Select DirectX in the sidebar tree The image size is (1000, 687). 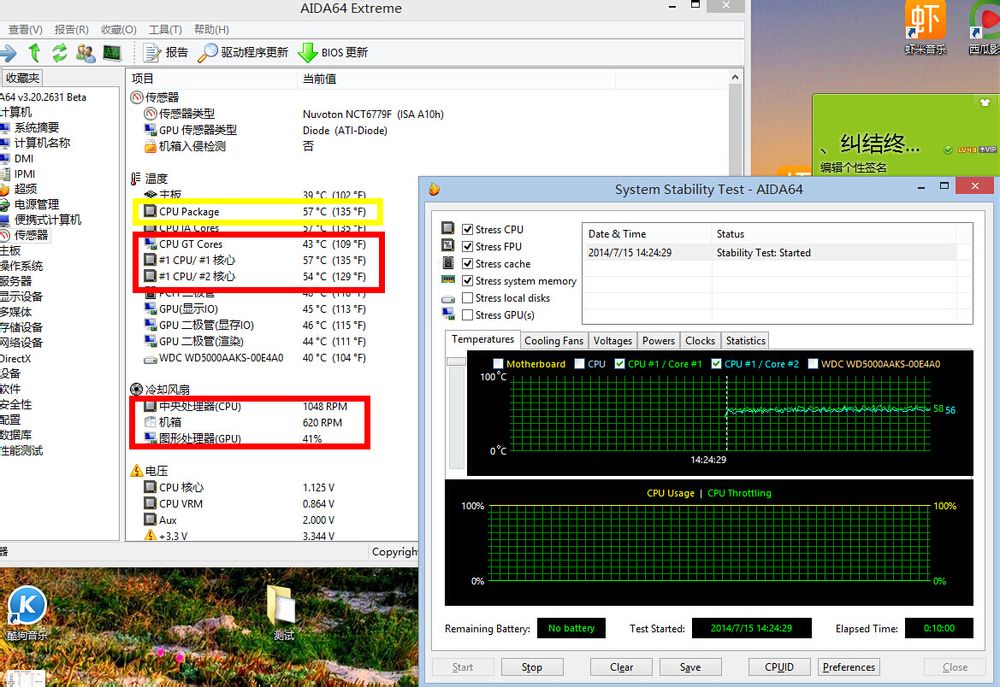pyautogui.click(x=16, y=358)
